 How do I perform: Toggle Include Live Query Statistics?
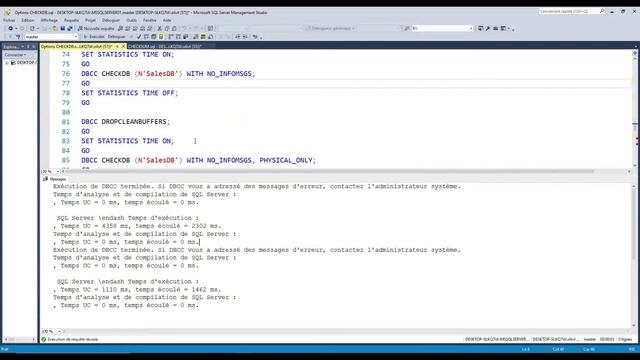point(178,37)
